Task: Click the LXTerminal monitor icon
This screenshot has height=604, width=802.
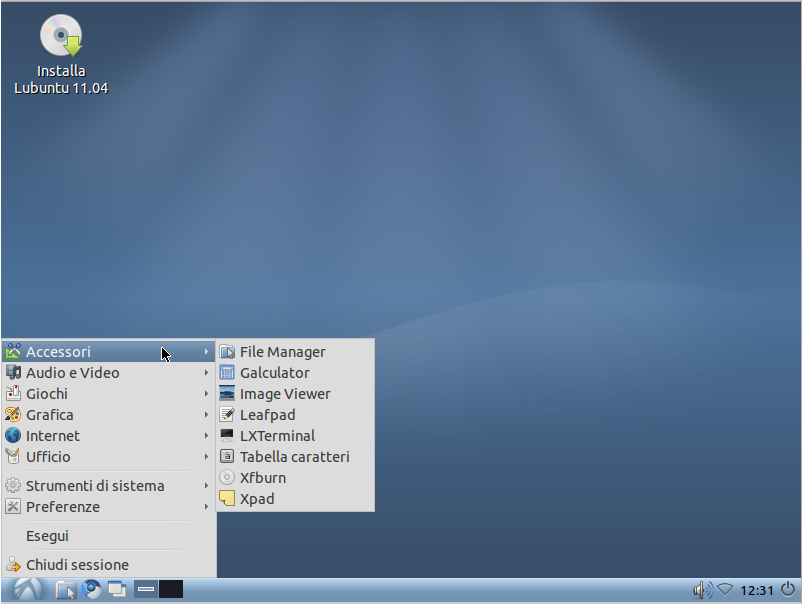Action: tap(227, 436)
